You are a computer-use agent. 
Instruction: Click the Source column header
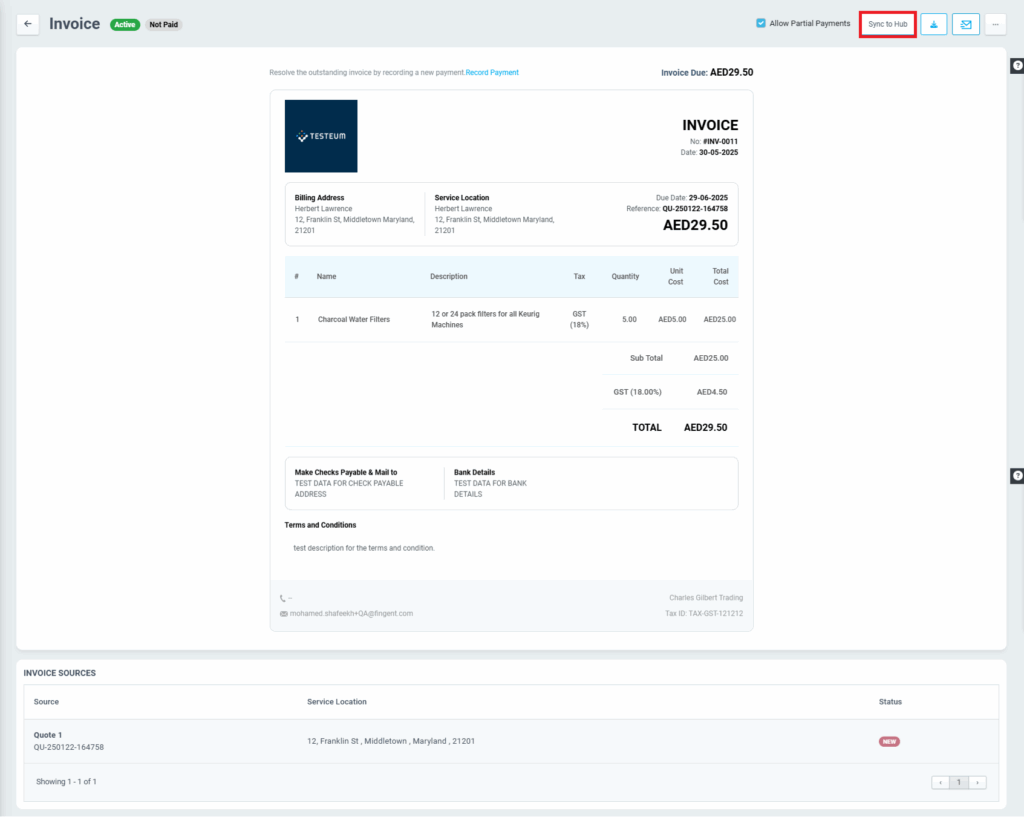(x=46, y=702)
